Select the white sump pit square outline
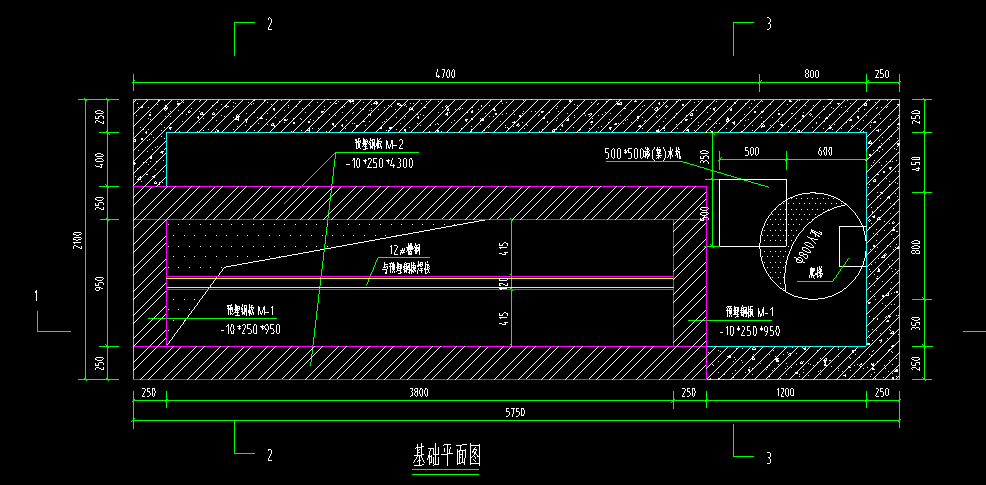The width and height of the screenshot is (986, 485). (753, 213)
